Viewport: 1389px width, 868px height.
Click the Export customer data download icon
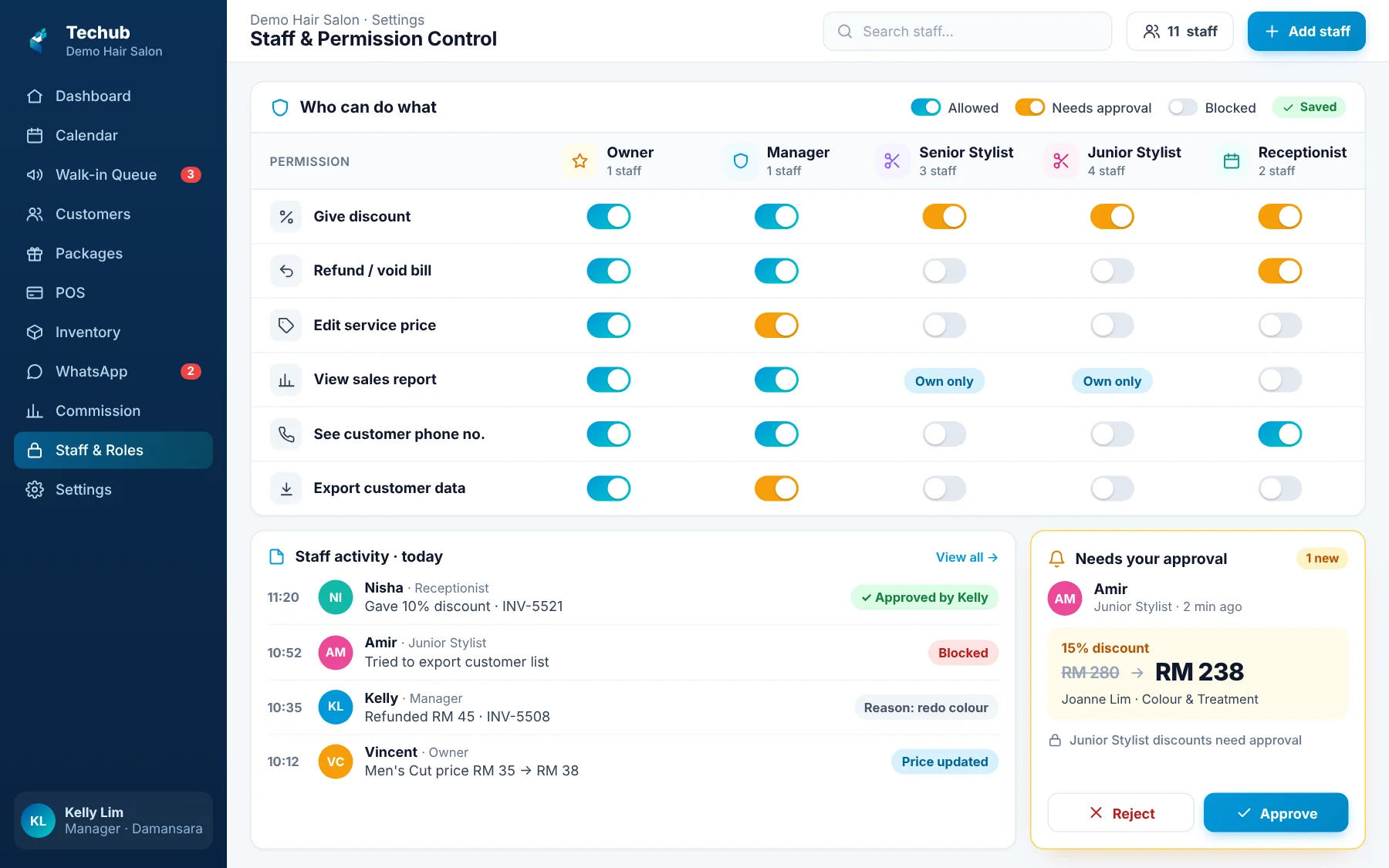(x=286, y=488)
